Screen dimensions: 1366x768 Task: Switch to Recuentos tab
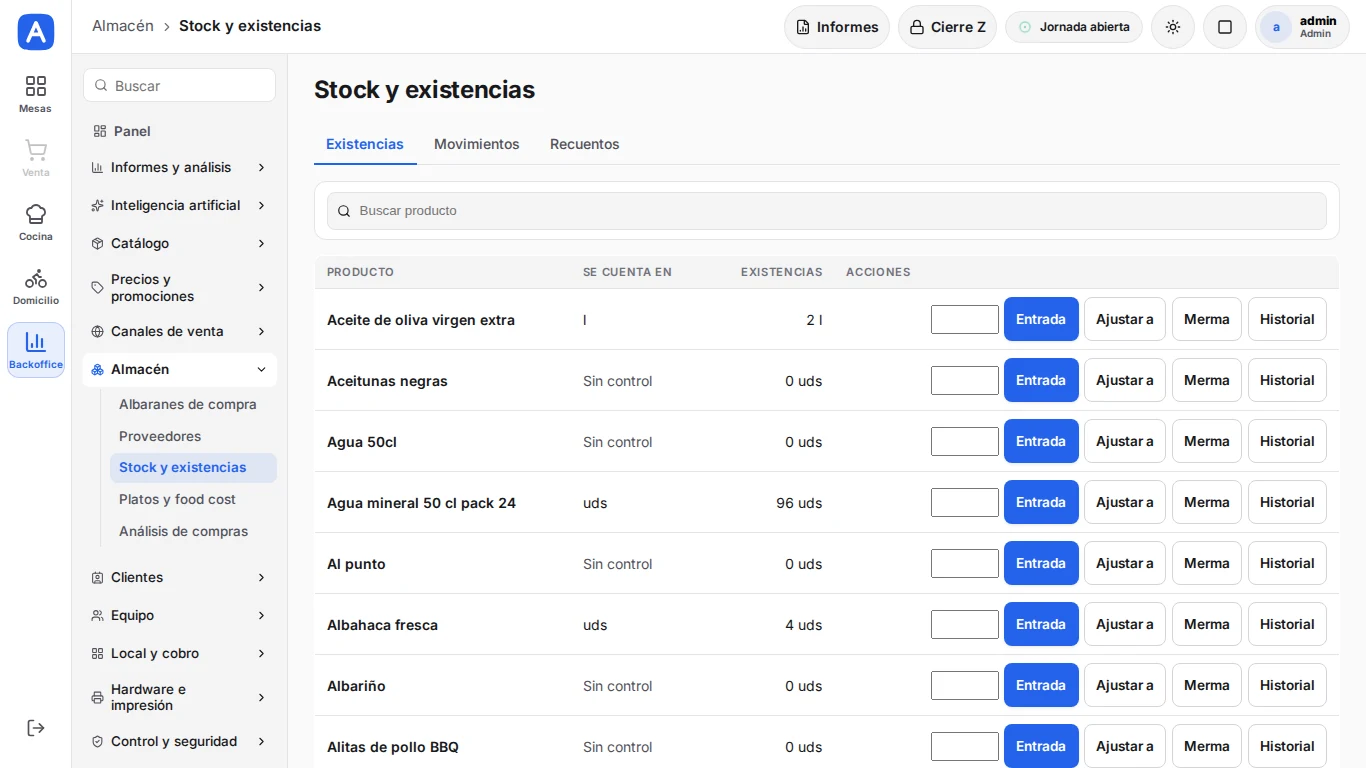[x=585, y=144]
